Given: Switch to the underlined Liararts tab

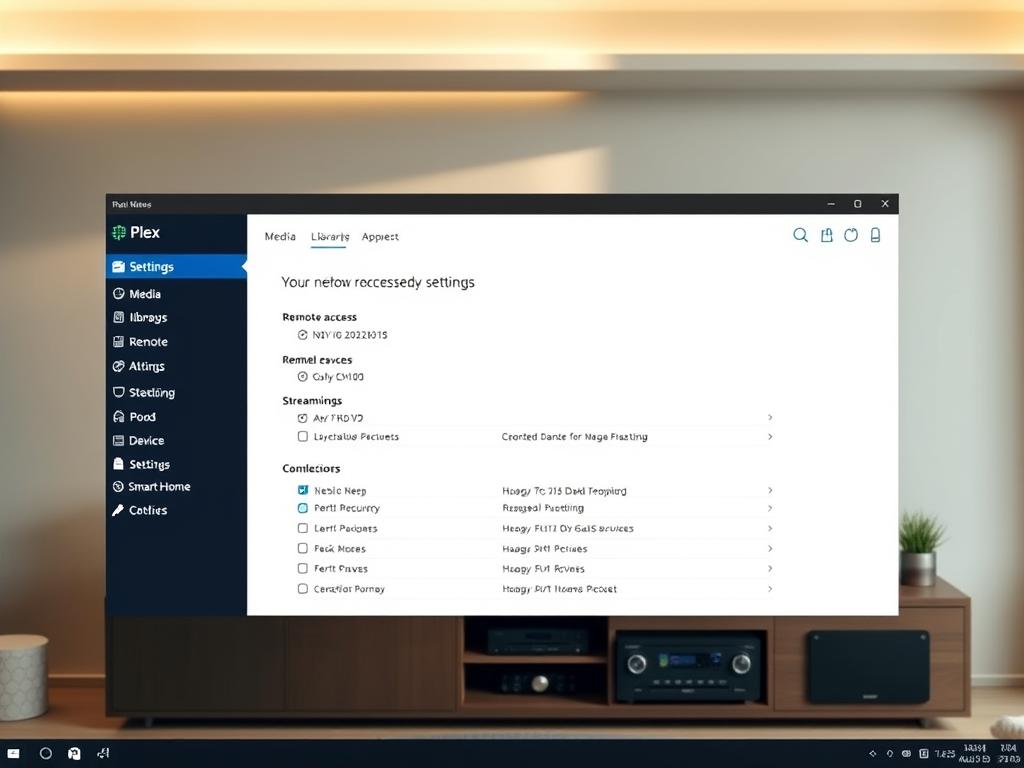Looking at the screenshot, I should click(330, 236).
